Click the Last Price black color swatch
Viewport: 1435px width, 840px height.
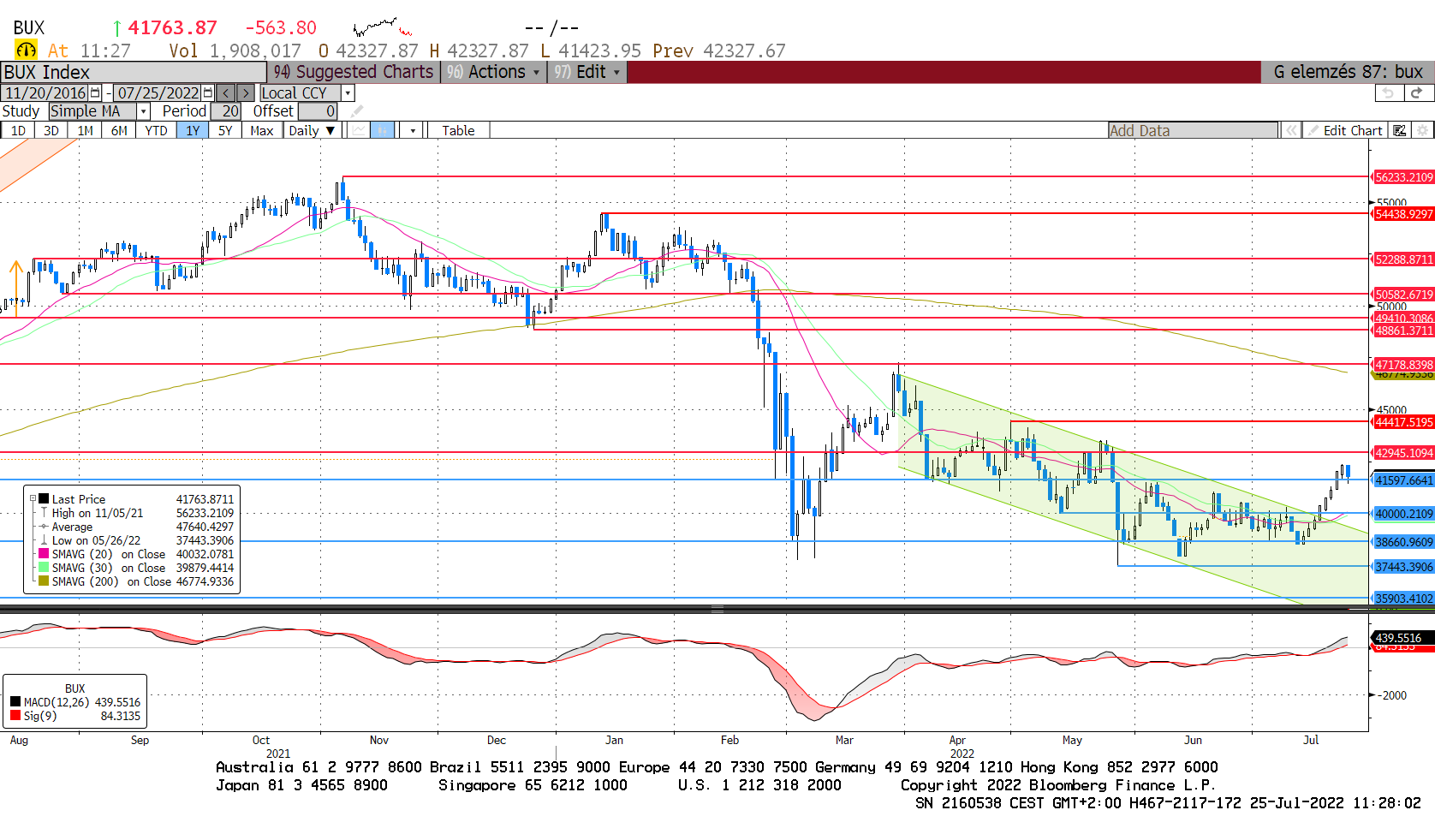44,498
